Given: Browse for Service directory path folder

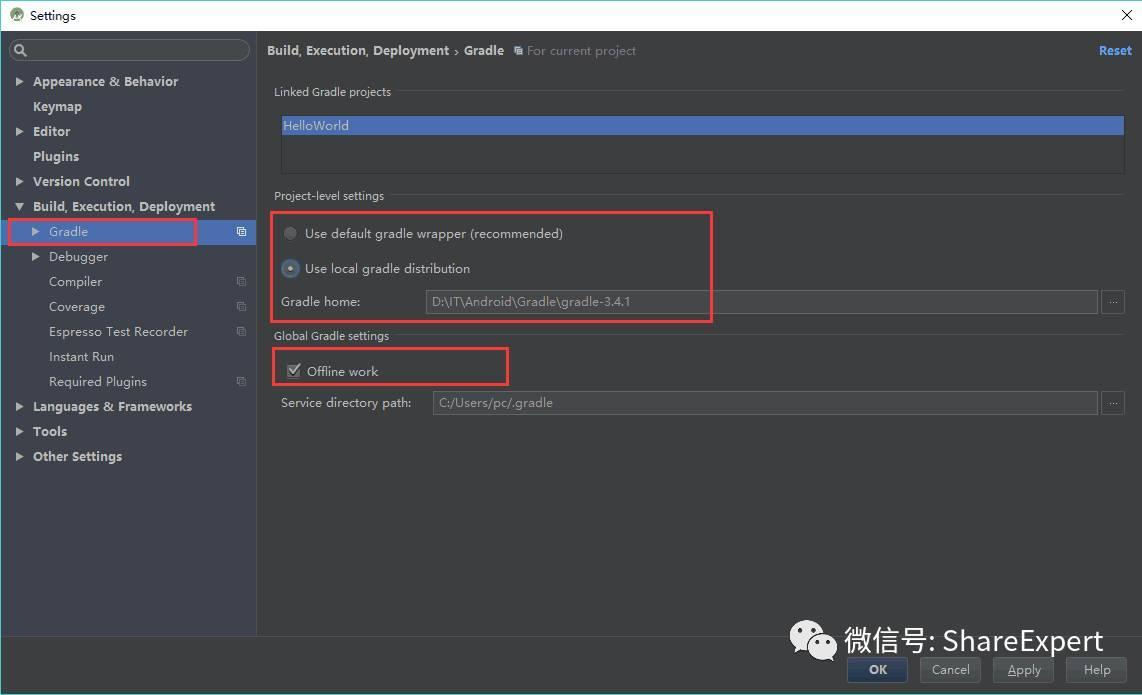Looking at the screenshot, I should [1113, 403].
